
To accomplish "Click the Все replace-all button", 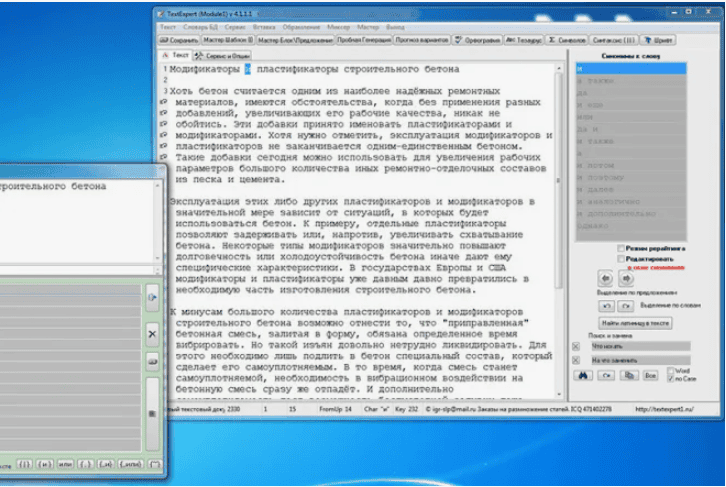I will [651, 375].
